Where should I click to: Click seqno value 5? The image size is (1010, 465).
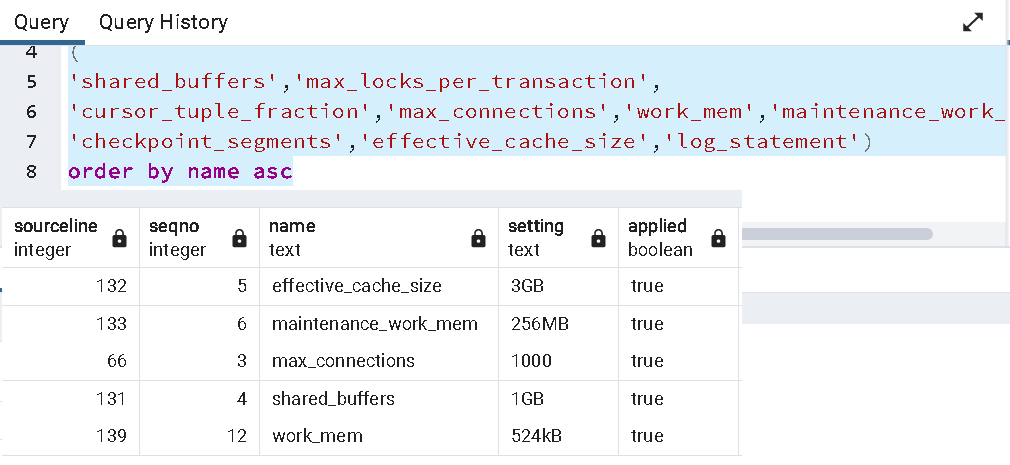click(x=242, y=286)
